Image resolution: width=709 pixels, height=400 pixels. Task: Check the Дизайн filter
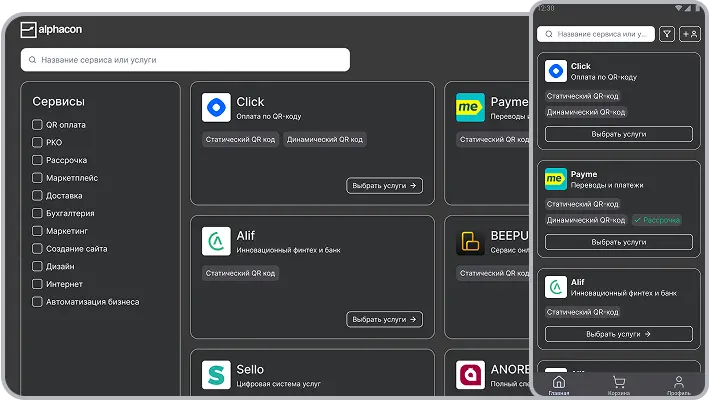pos(37,266)
